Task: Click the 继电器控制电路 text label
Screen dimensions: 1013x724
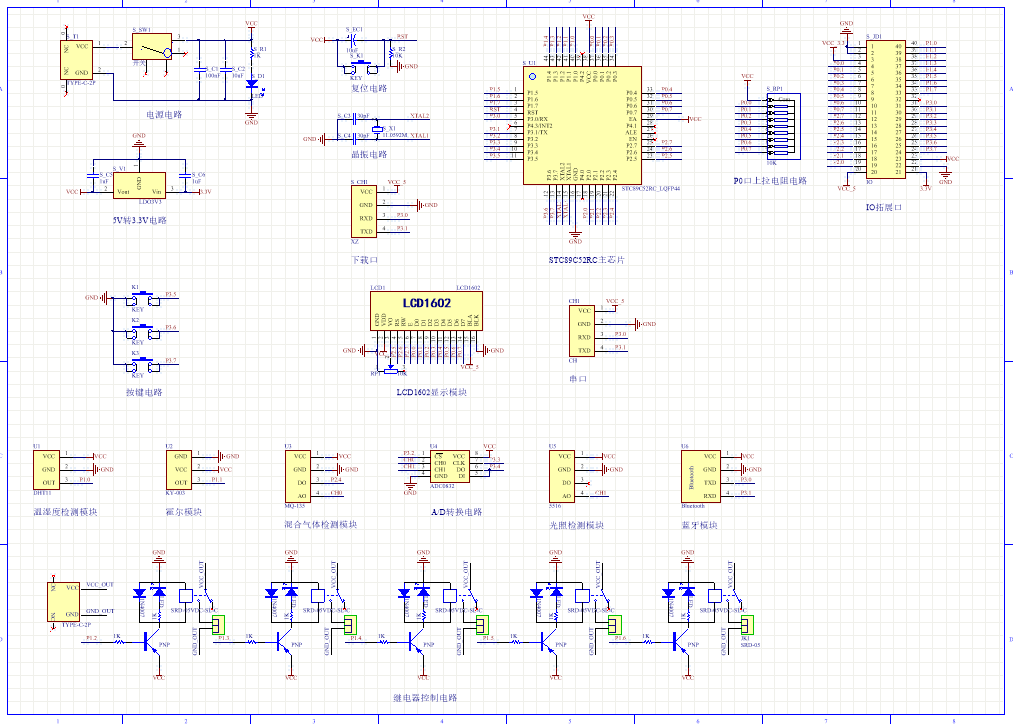Action: pyautogui.click(x=424, y=697)
